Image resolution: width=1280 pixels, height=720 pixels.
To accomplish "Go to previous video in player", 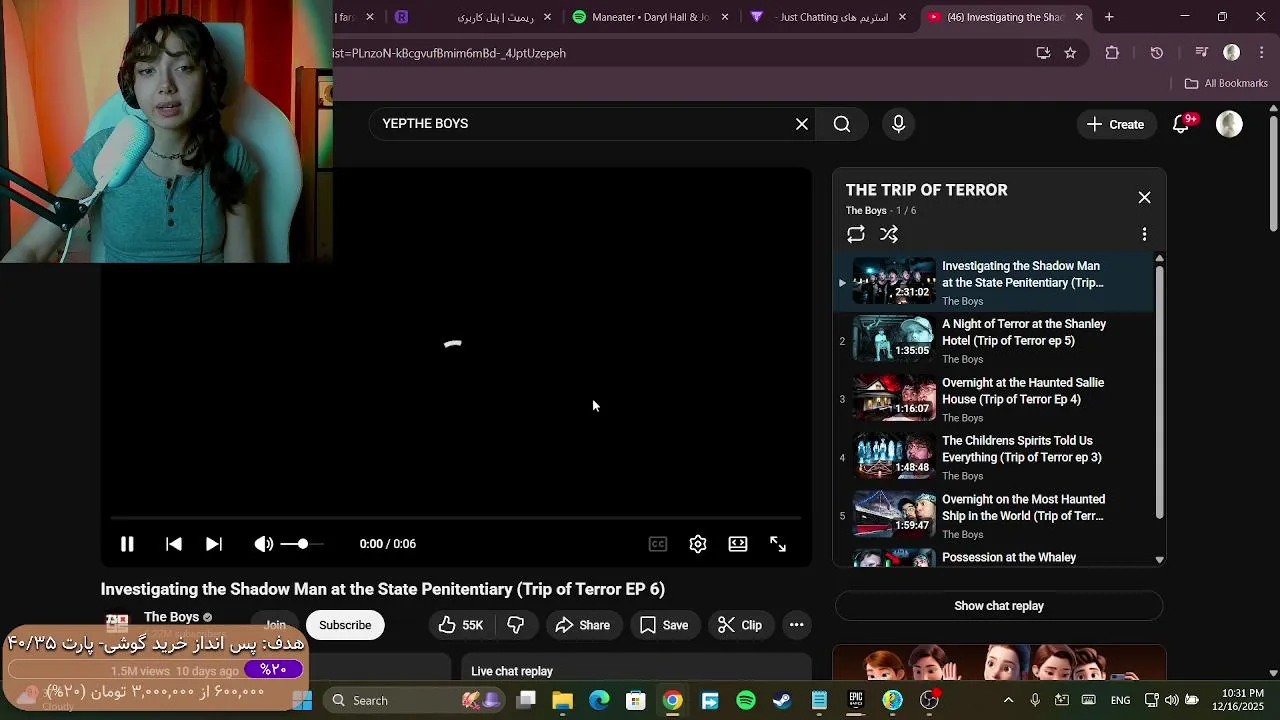I will pos(174,544).
